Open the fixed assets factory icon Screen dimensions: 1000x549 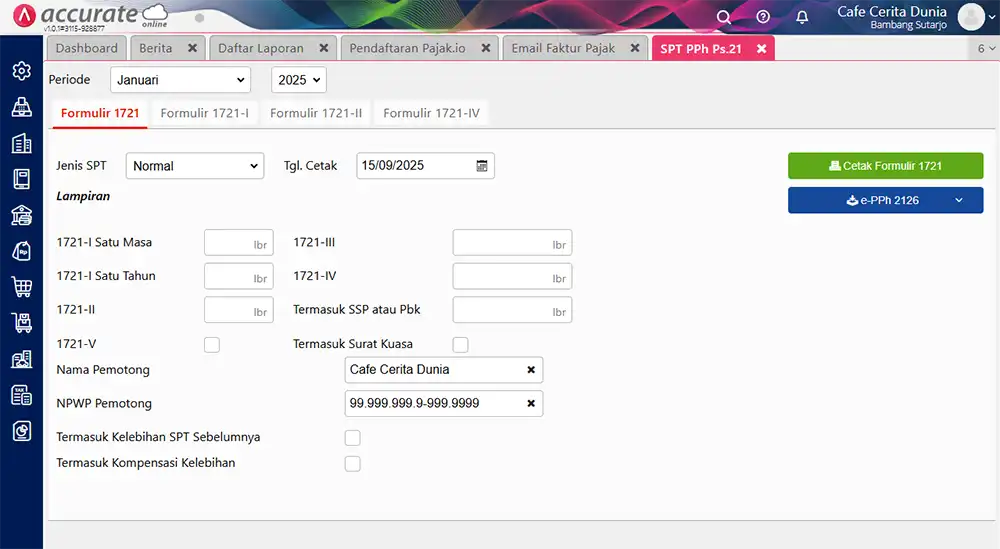22,359
